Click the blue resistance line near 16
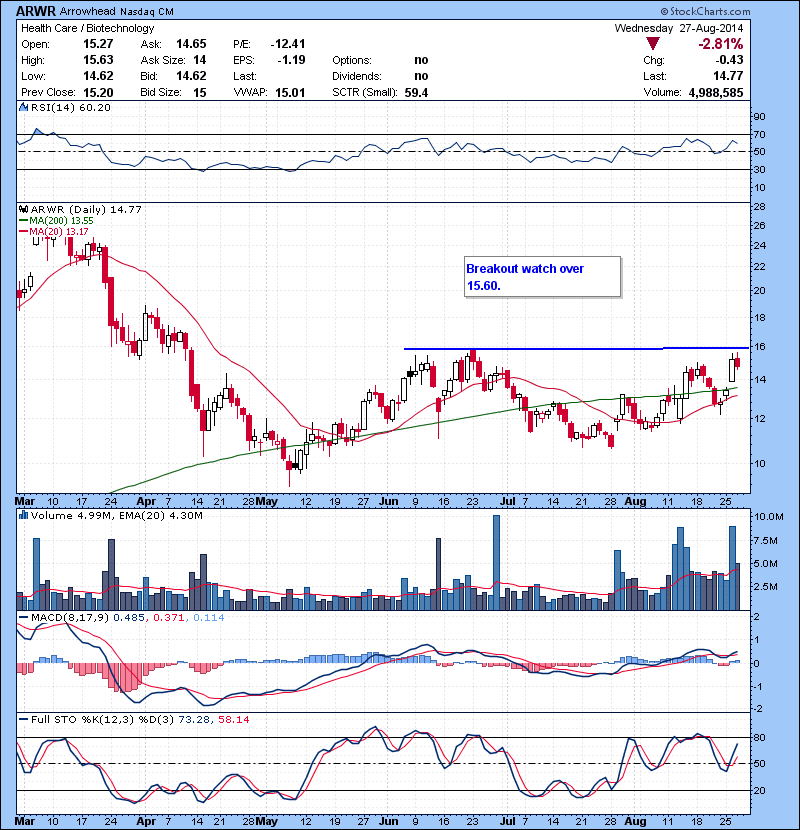The height and width of the screenshot is (830, 800). click(x=576, y=348)
